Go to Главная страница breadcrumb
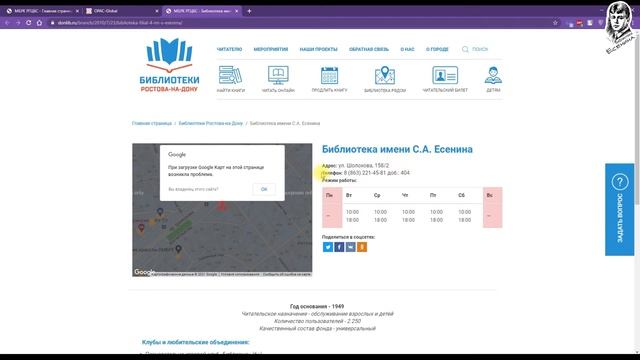The height and width of the screenshot is (360, 640). pos(151,123)
